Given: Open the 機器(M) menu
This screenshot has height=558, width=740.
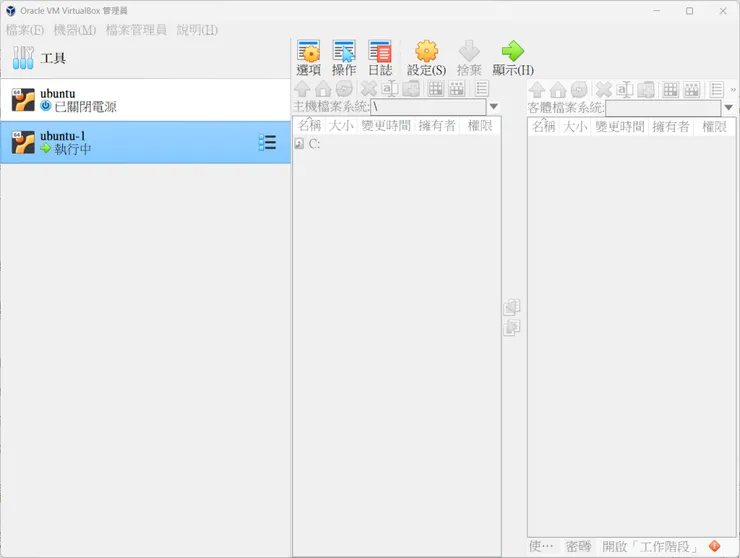Looking at the screenshot, I should (75, 30).
